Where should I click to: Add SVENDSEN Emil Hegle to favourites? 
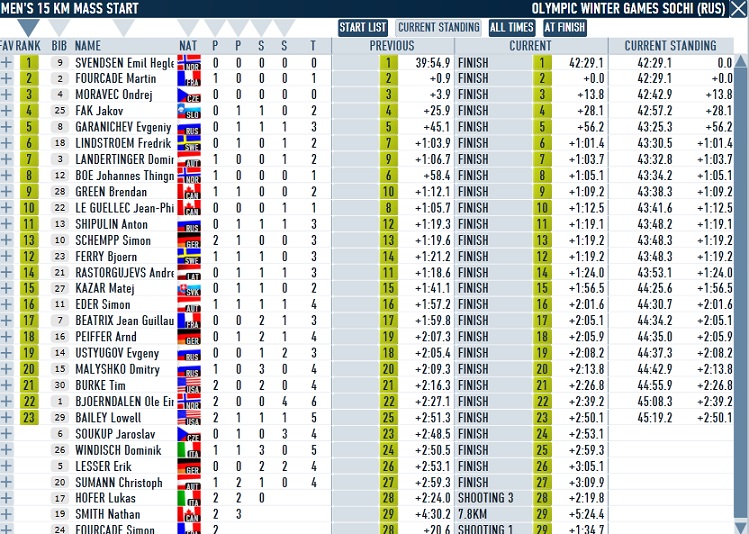click(6, 63)
